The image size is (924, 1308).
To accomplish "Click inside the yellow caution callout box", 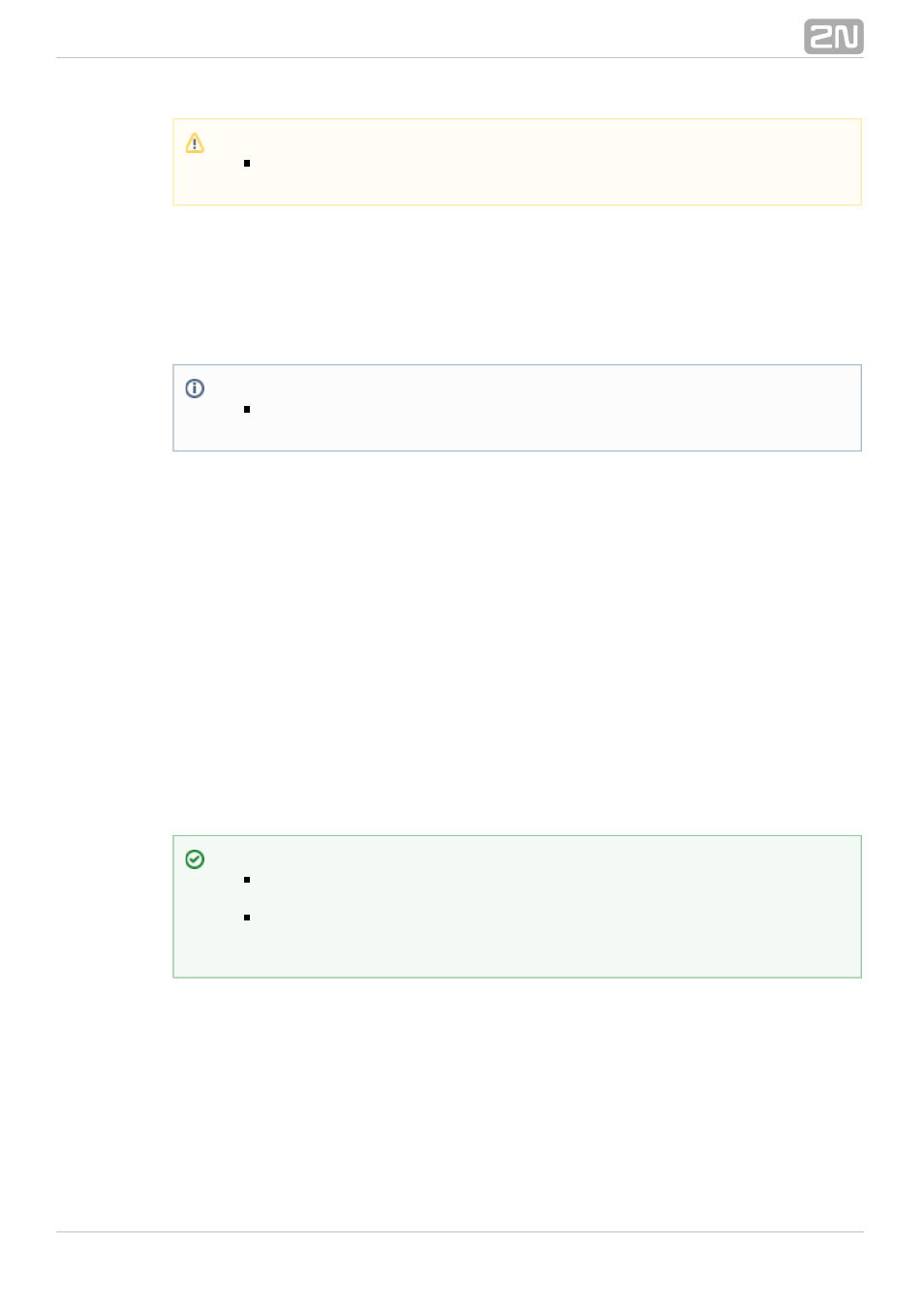I will point(517,162).
